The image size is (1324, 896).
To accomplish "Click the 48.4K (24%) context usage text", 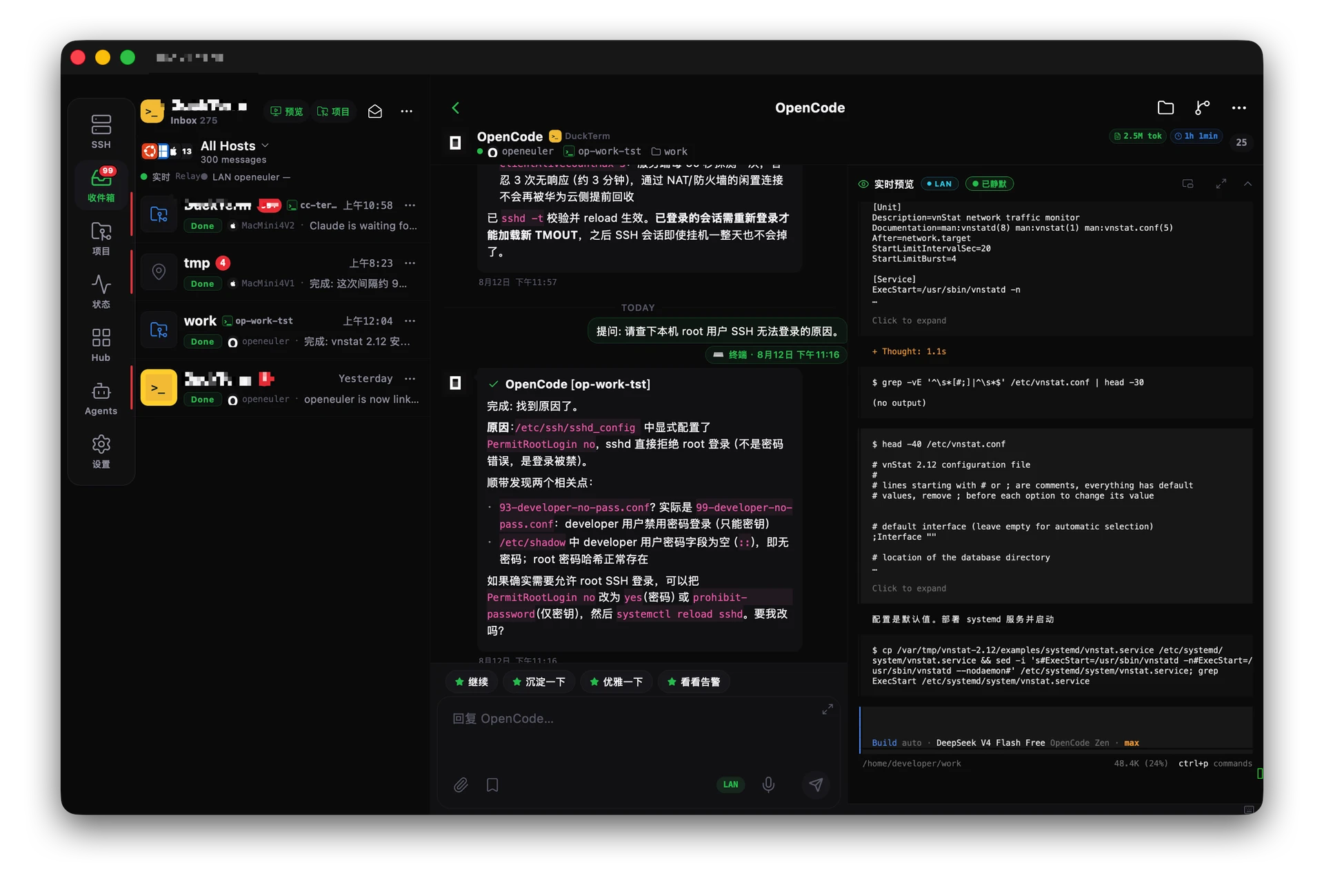I will pos(1141,764).
